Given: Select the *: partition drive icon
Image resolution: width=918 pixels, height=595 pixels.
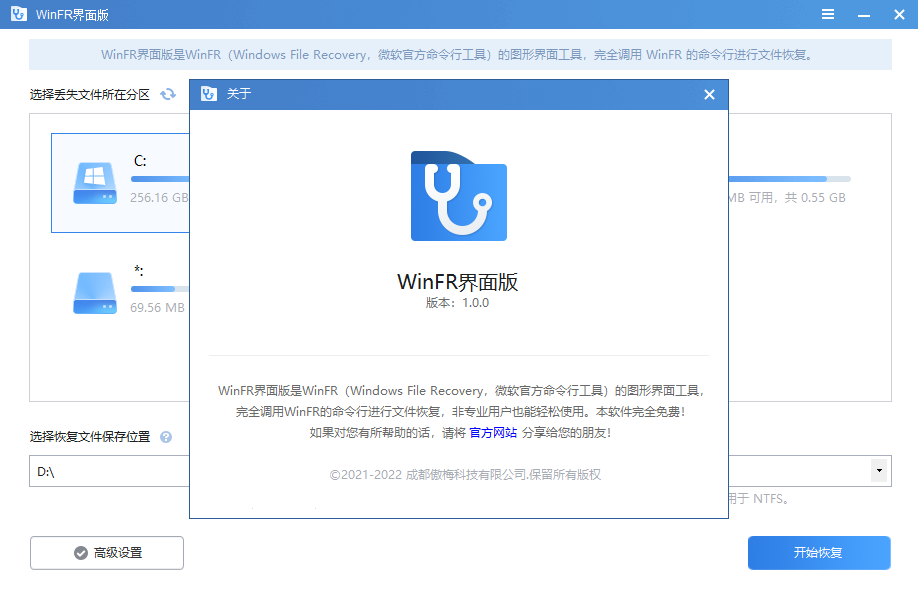Looking at the screenshot, I should 95,293.
